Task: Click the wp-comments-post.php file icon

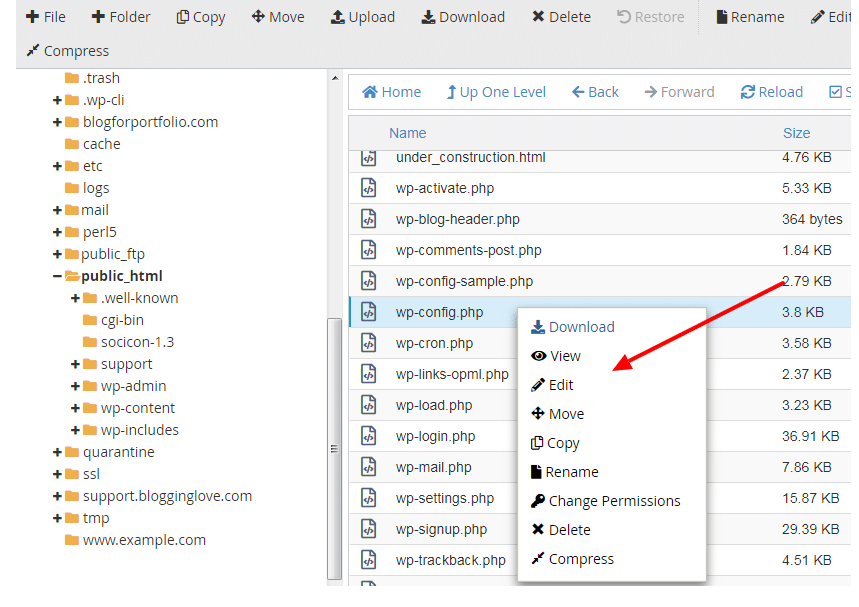Action: (369, 250)
